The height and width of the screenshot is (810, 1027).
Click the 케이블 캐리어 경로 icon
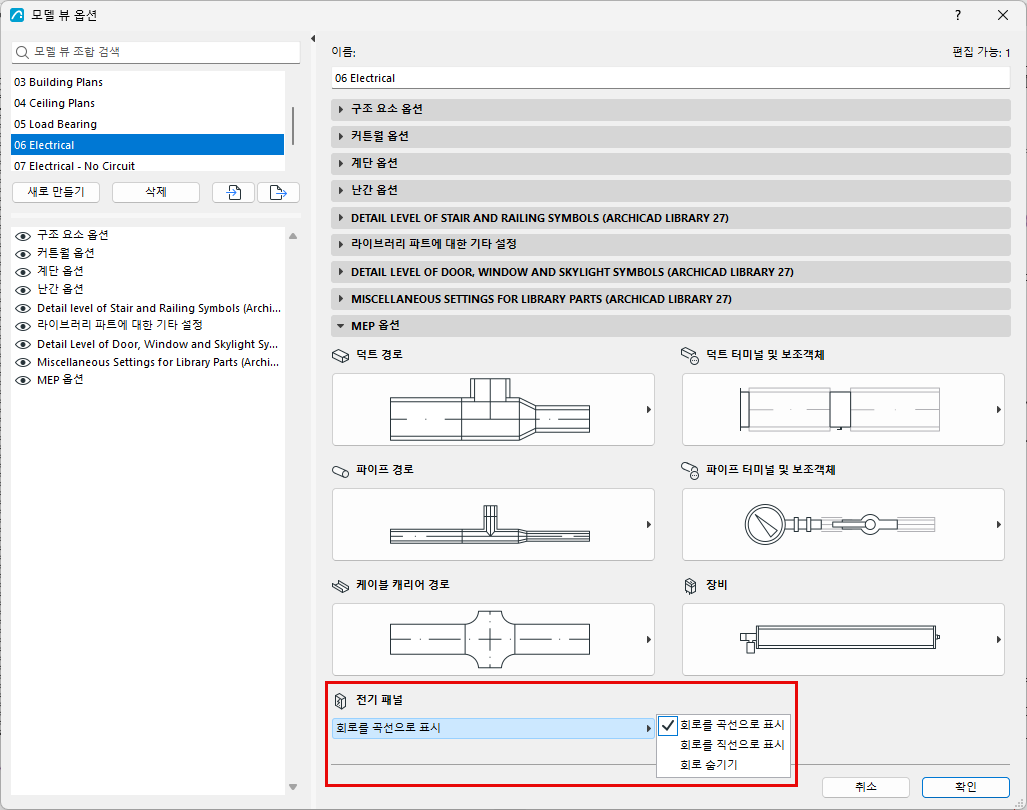(341, 585)
